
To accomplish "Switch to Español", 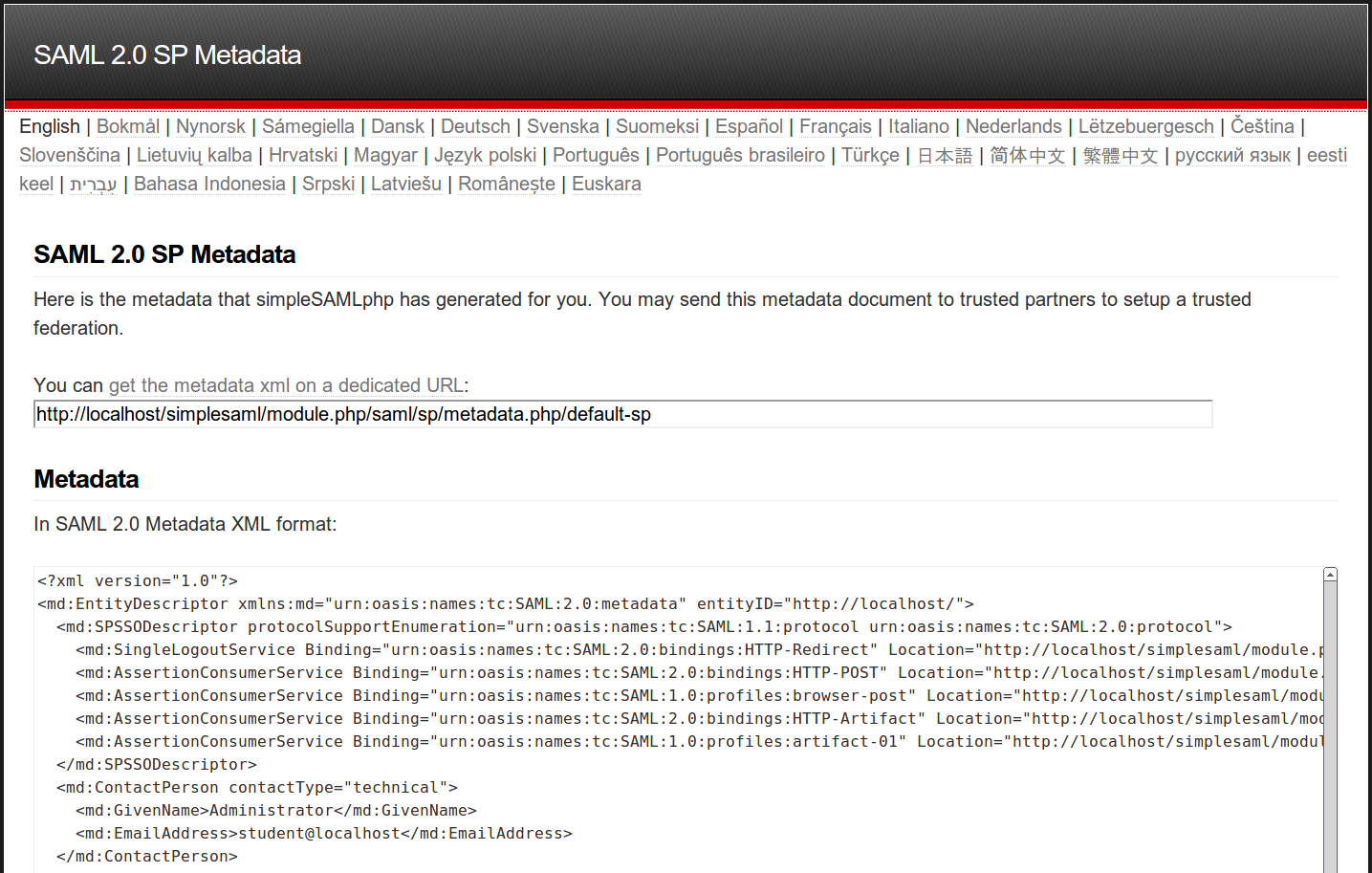I will (749, 126).
